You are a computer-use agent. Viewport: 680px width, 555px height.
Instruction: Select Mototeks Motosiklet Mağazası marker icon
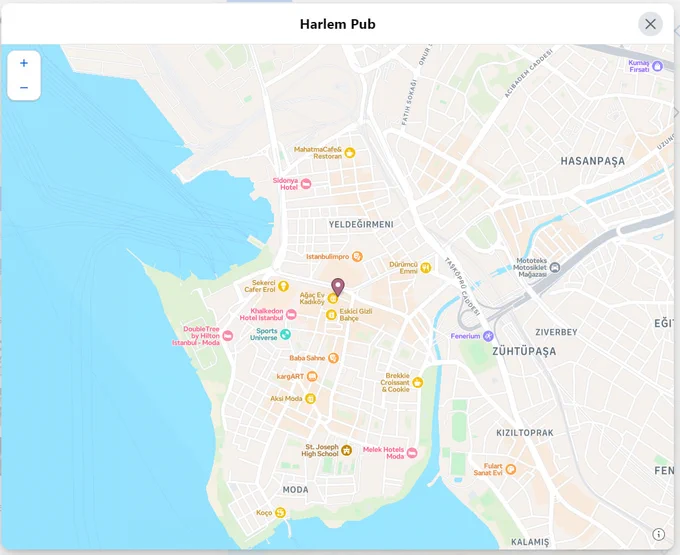pyautogui.click(x=555, y=268)
